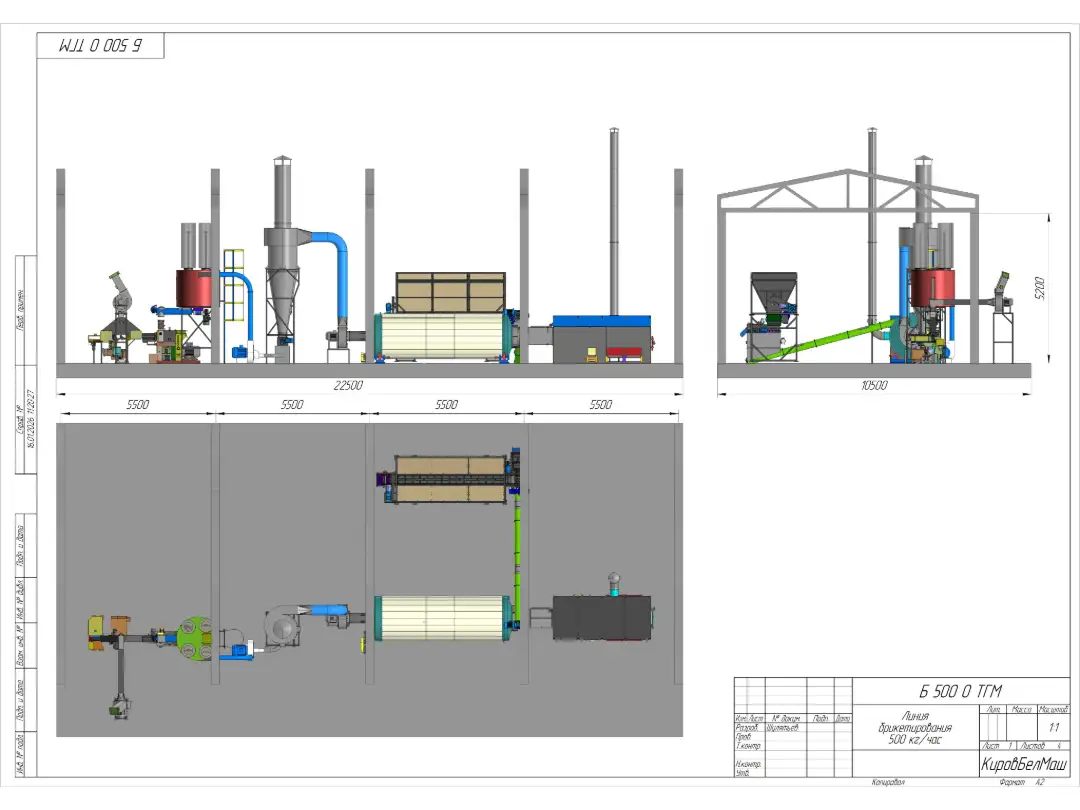Click the rotated drawing number stamp top-left
Viewport: 1080px width, 810px height.
tap(100, 46)
